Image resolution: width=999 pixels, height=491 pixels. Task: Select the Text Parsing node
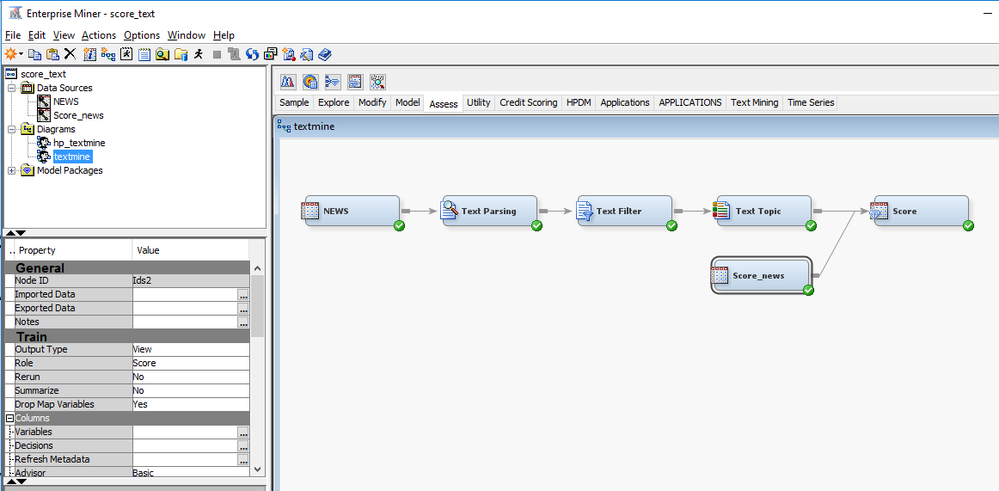pyautogui.click(x=490, y=211)
